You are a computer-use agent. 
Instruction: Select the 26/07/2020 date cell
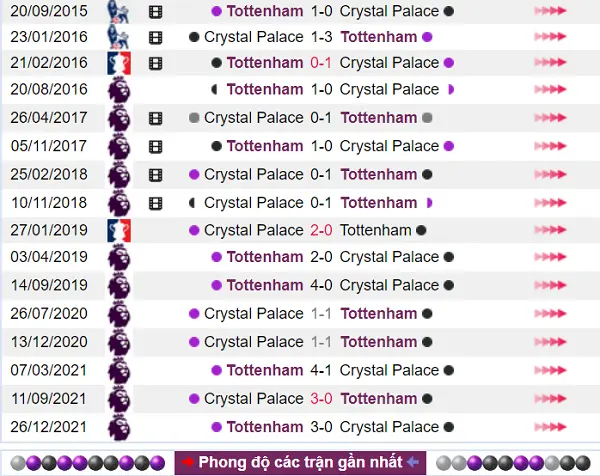point(49,313)
